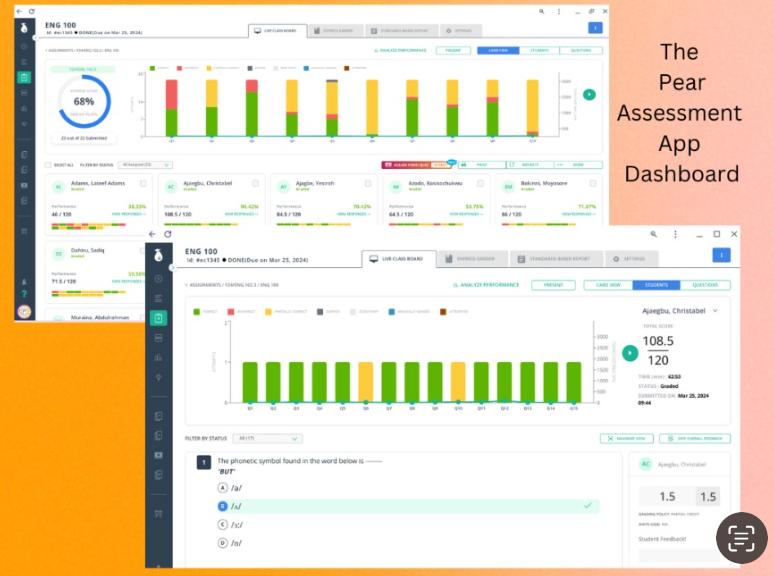Check the Azodo, Kosisochukwu card checkbox
774x576 pixels.
(x=480, y=183)
